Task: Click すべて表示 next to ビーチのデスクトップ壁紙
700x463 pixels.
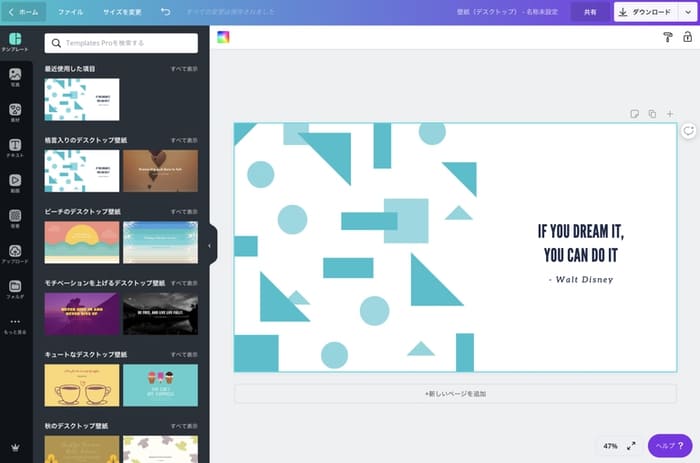Action: [x=184, y=212]
